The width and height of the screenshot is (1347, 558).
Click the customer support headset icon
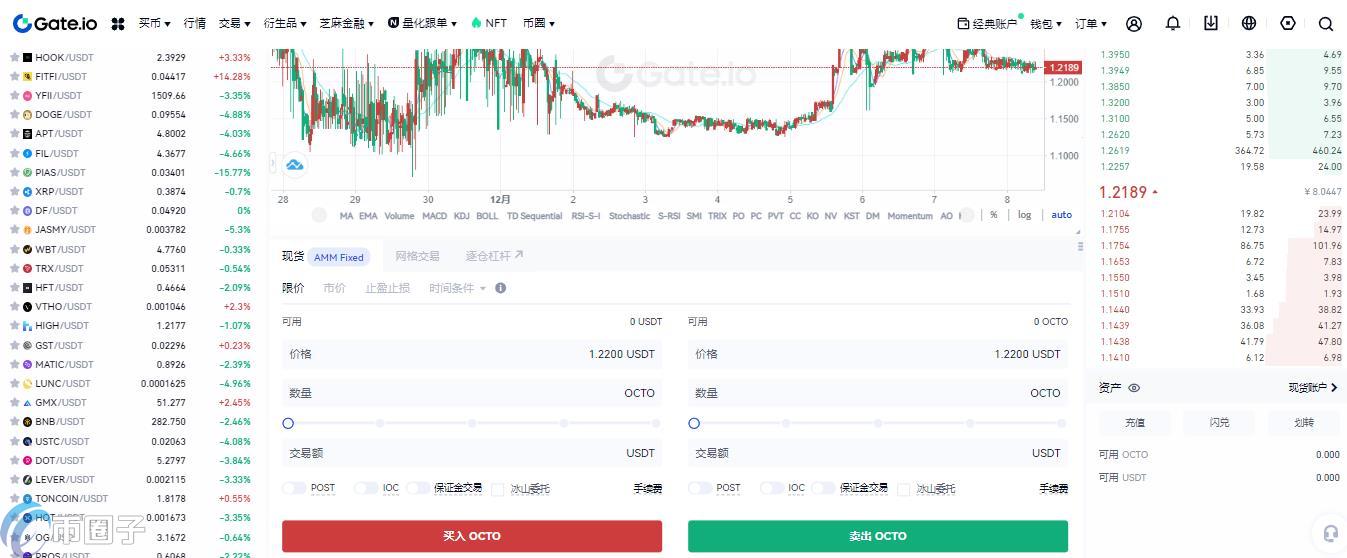point(1329,532)
